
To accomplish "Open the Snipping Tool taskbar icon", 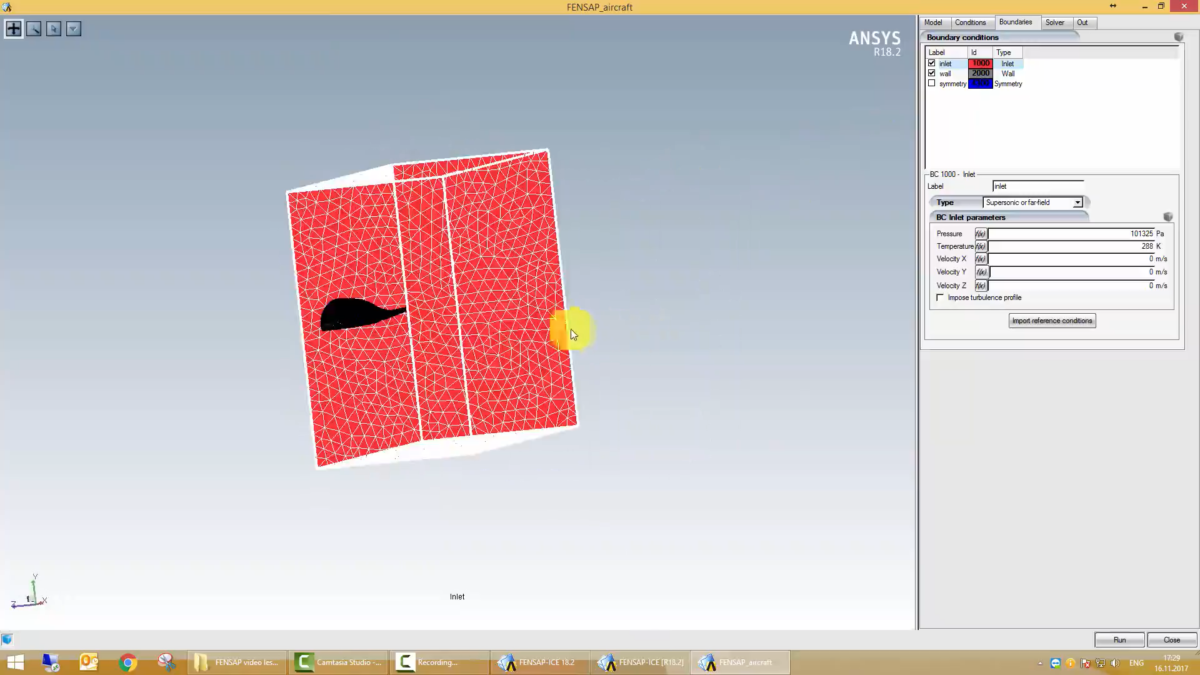I will pos(166,663).
